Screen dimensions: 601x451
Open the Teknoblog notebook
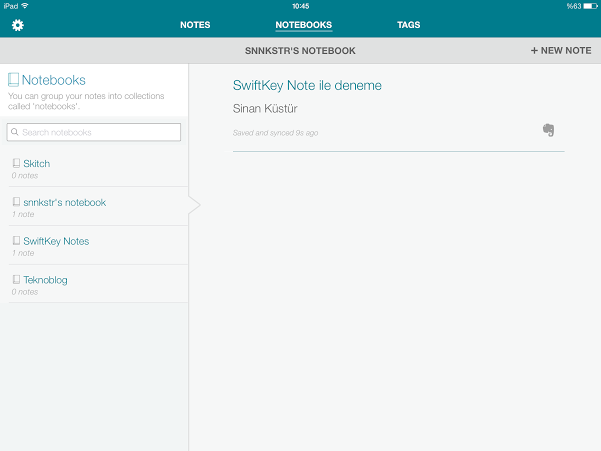pos(98,284)
